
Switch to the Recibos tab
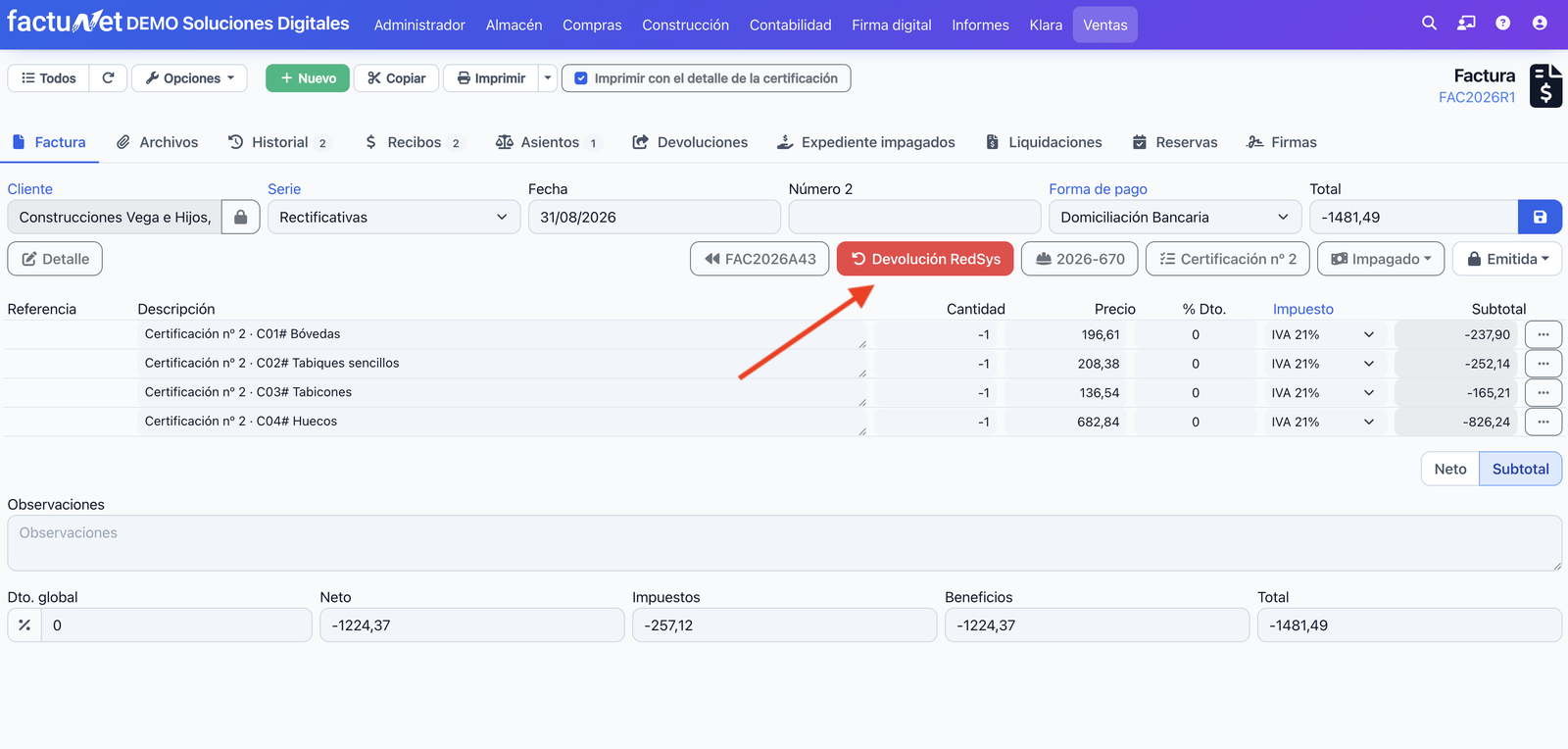tap(413, 142)
